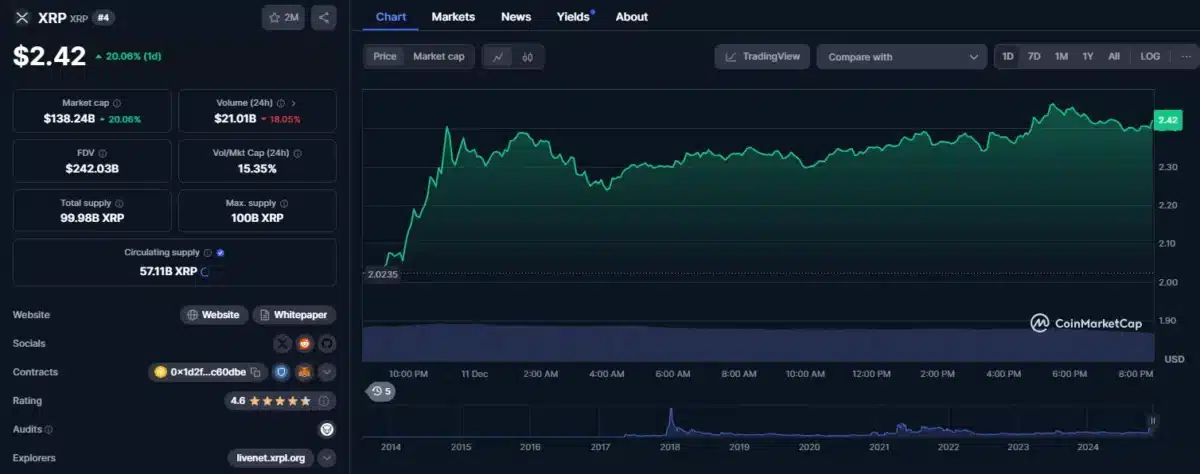Open livenet.xrpl.org explorer link
1200x474 pixels.
(x=270, y=459)
